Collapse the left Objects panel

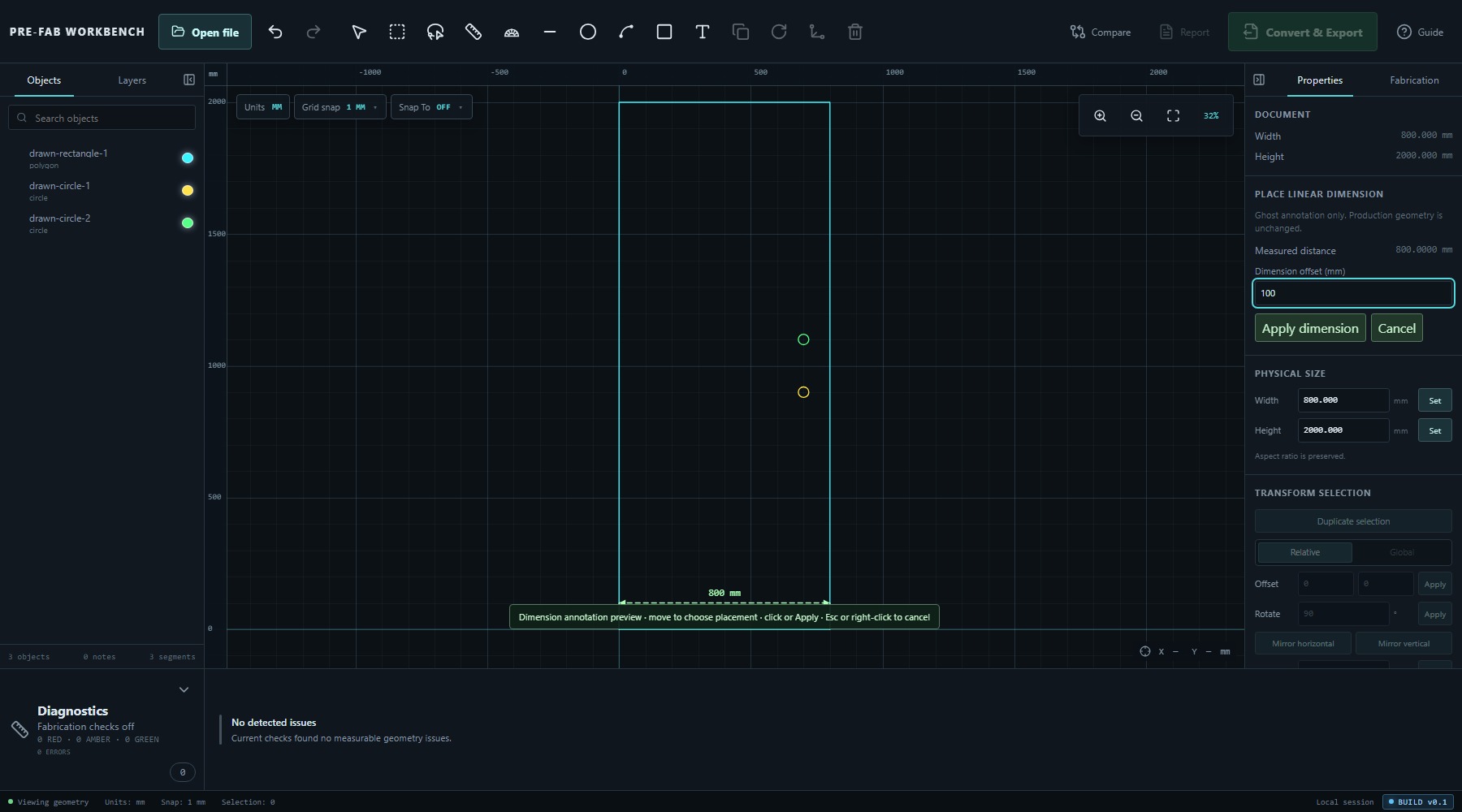[x=189, y=80]
